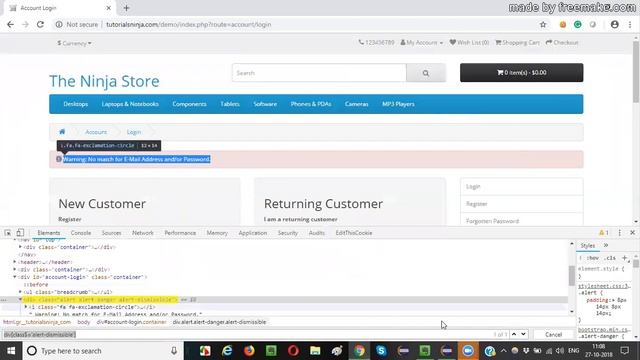Open the Windows notification center icon
640x360 pixels.
624,351
